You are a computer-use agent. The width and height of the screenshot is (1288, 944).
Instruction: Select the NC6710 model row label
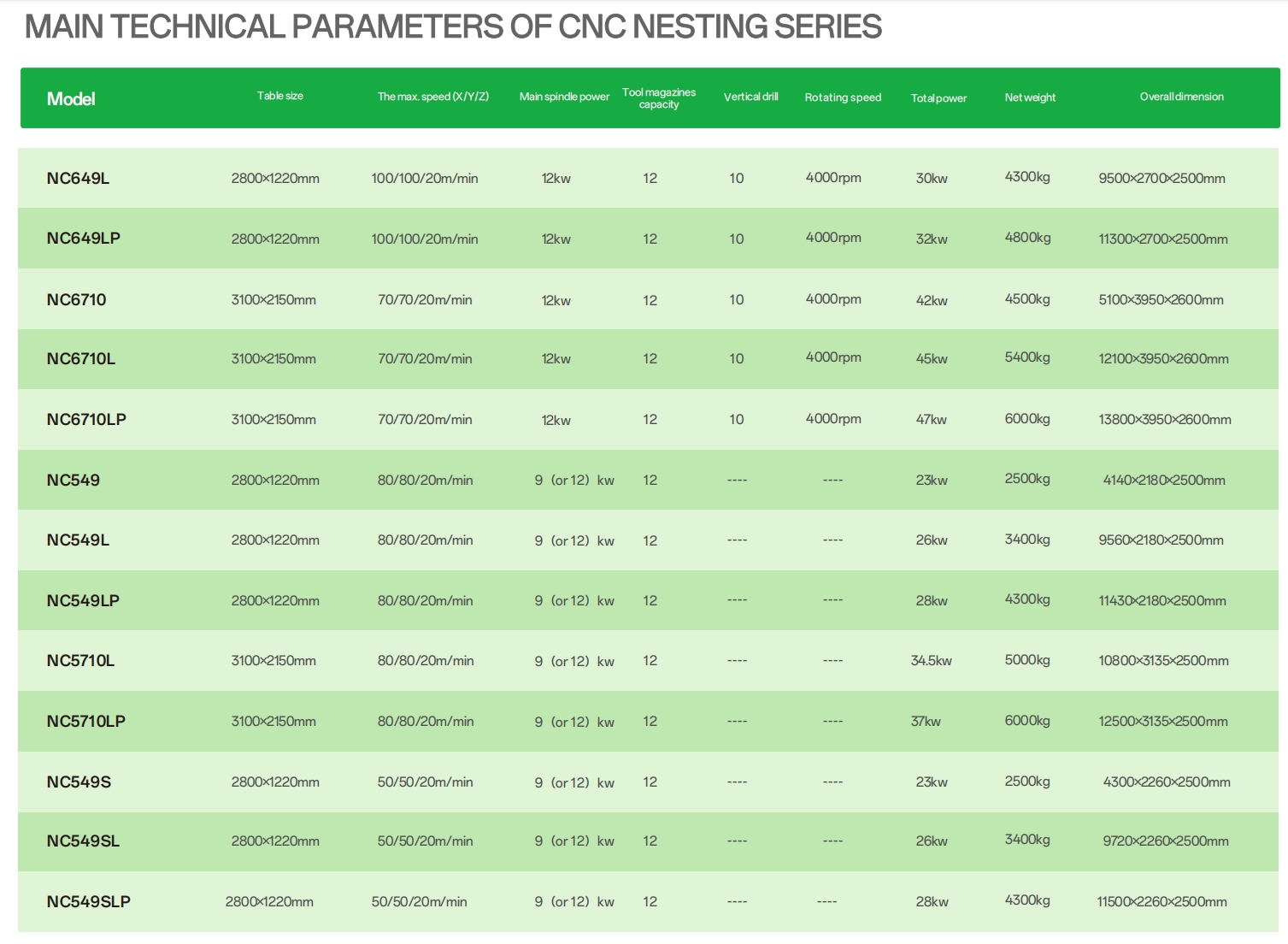pos(76,300)
